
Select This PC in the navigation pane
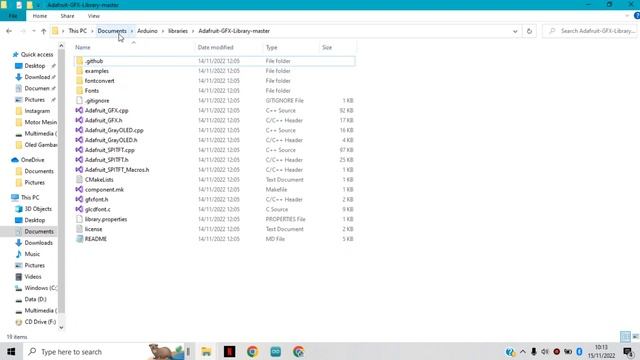pos(30,197)
